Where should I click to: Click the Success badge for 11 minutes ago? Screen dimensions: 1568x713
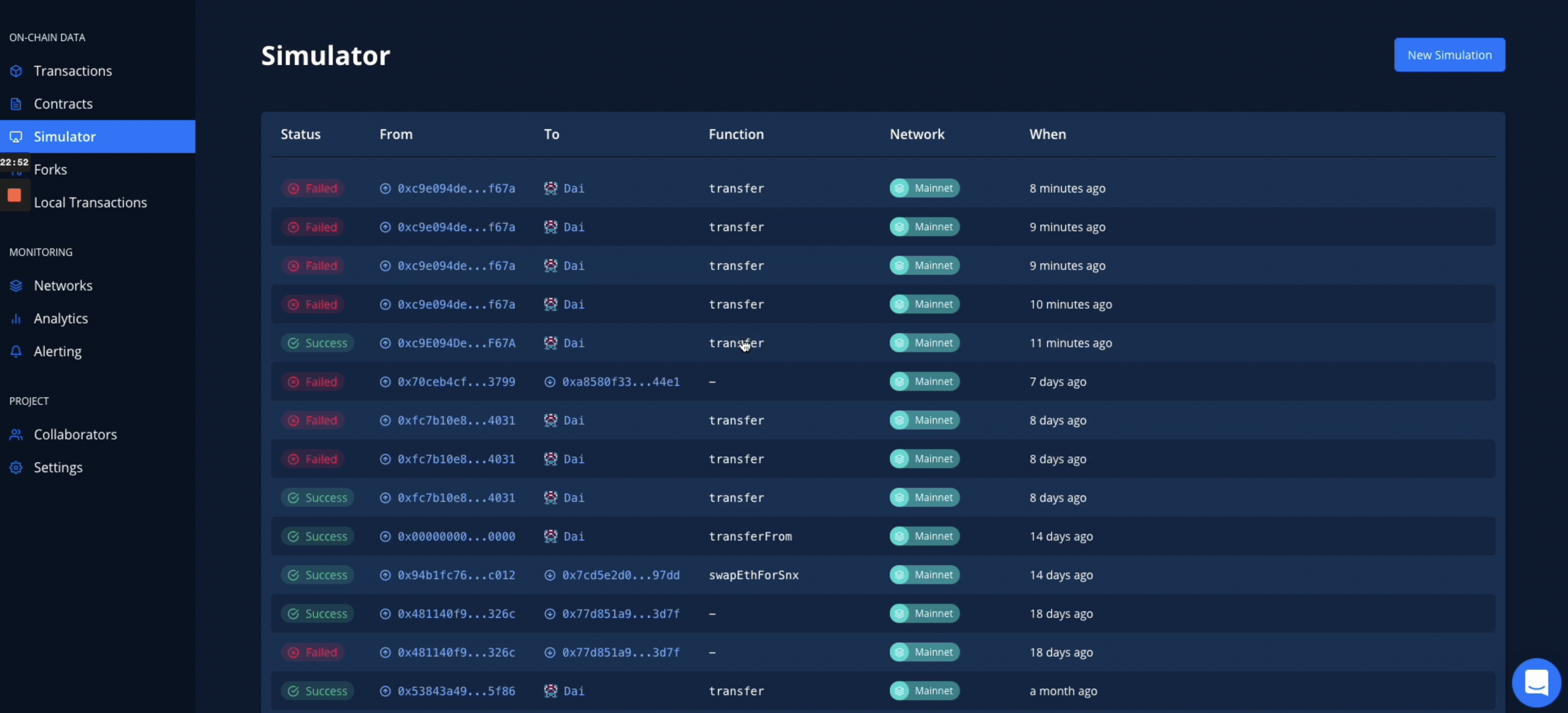coord(317,343)
